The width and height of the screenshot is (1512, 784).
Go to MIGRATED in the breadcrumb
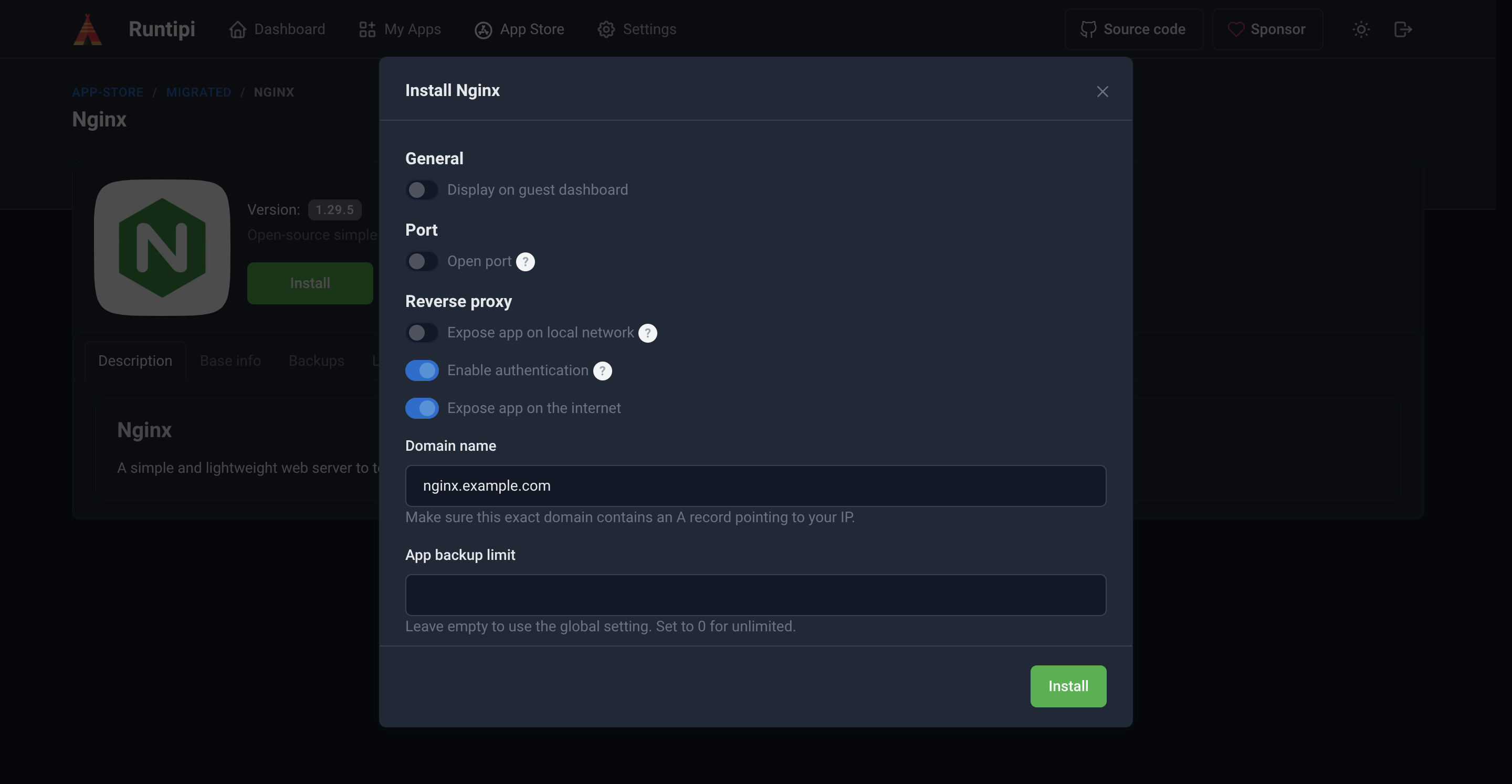point(198,92)
